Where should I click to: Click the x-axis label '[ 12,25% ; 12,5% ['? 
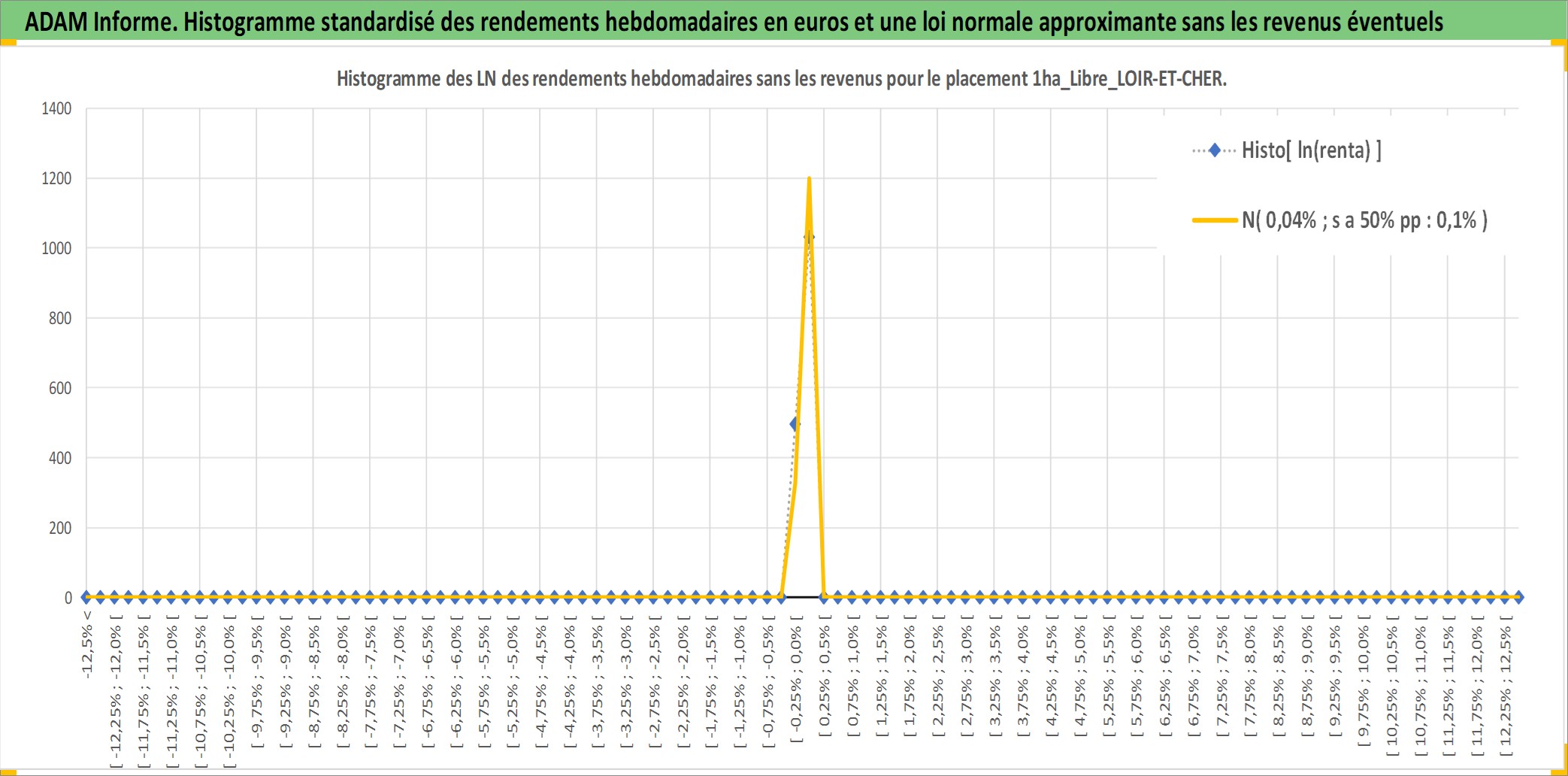click(x=1506, y=686)
